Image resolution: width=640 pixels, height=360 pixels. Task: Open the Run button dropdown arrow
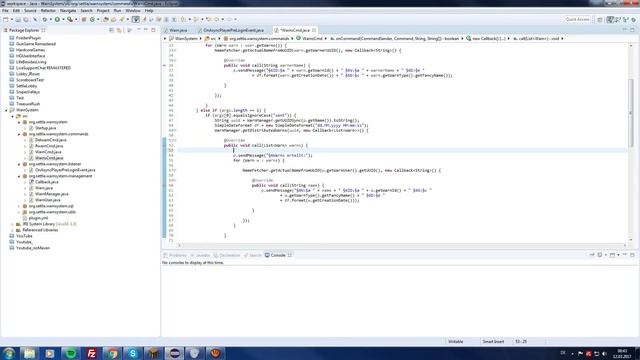point(63,19)
